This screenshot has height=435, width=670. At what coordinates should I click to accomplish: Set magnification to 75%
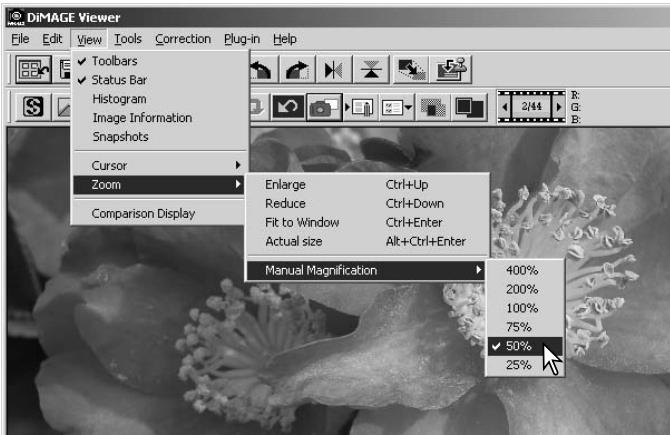click(525, 327)
